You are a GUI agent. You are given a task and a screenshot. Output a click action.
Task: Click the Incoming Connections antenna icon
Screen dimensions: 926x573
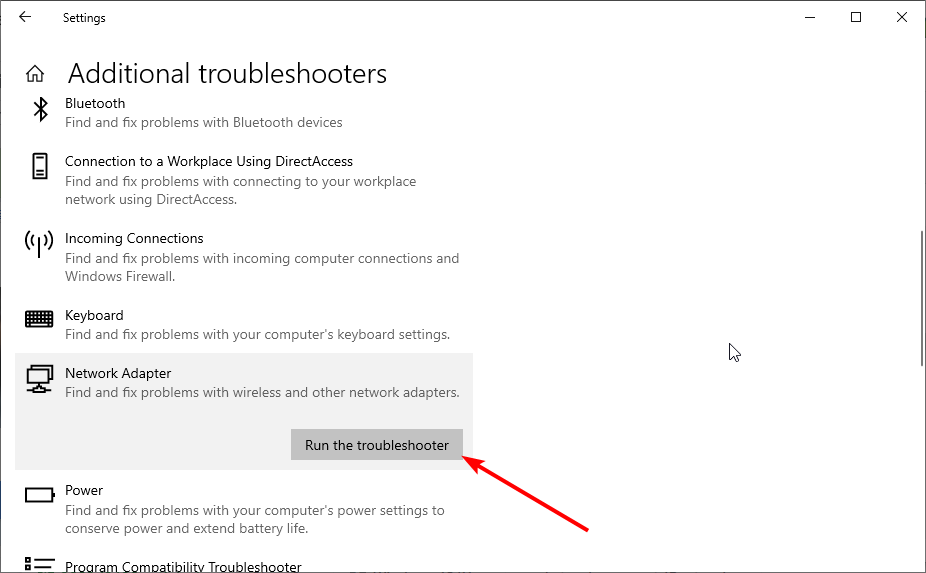[39, 243]
